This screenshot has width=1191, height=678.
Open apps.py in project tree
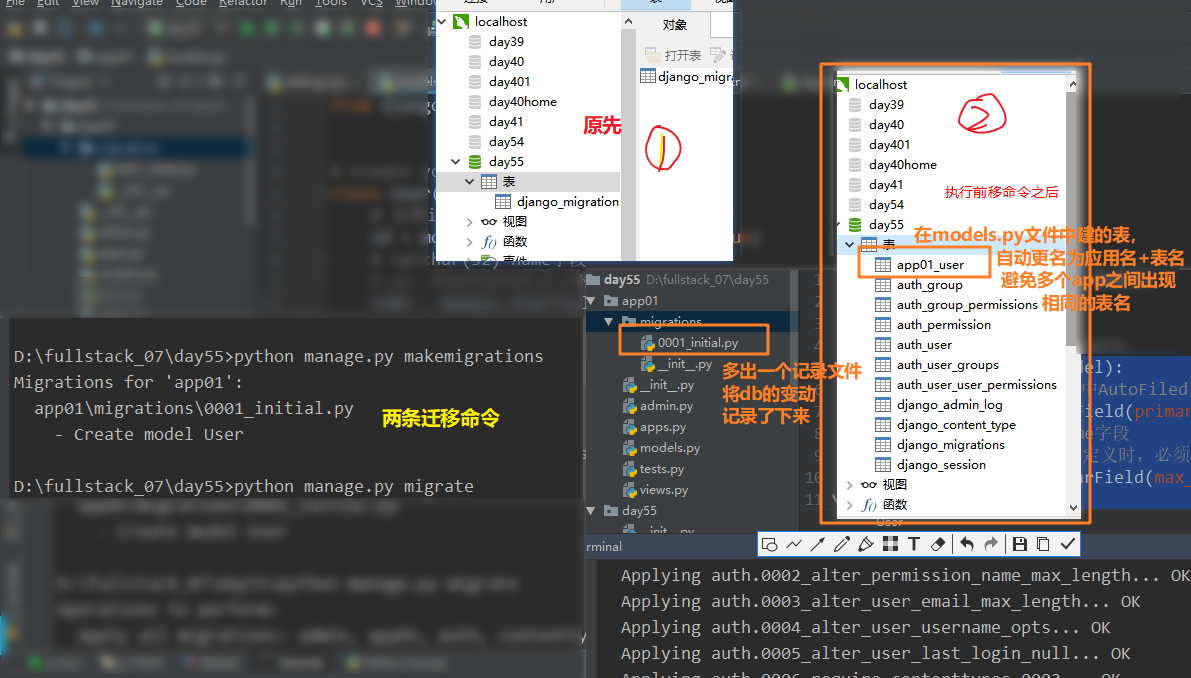[662, 427]
